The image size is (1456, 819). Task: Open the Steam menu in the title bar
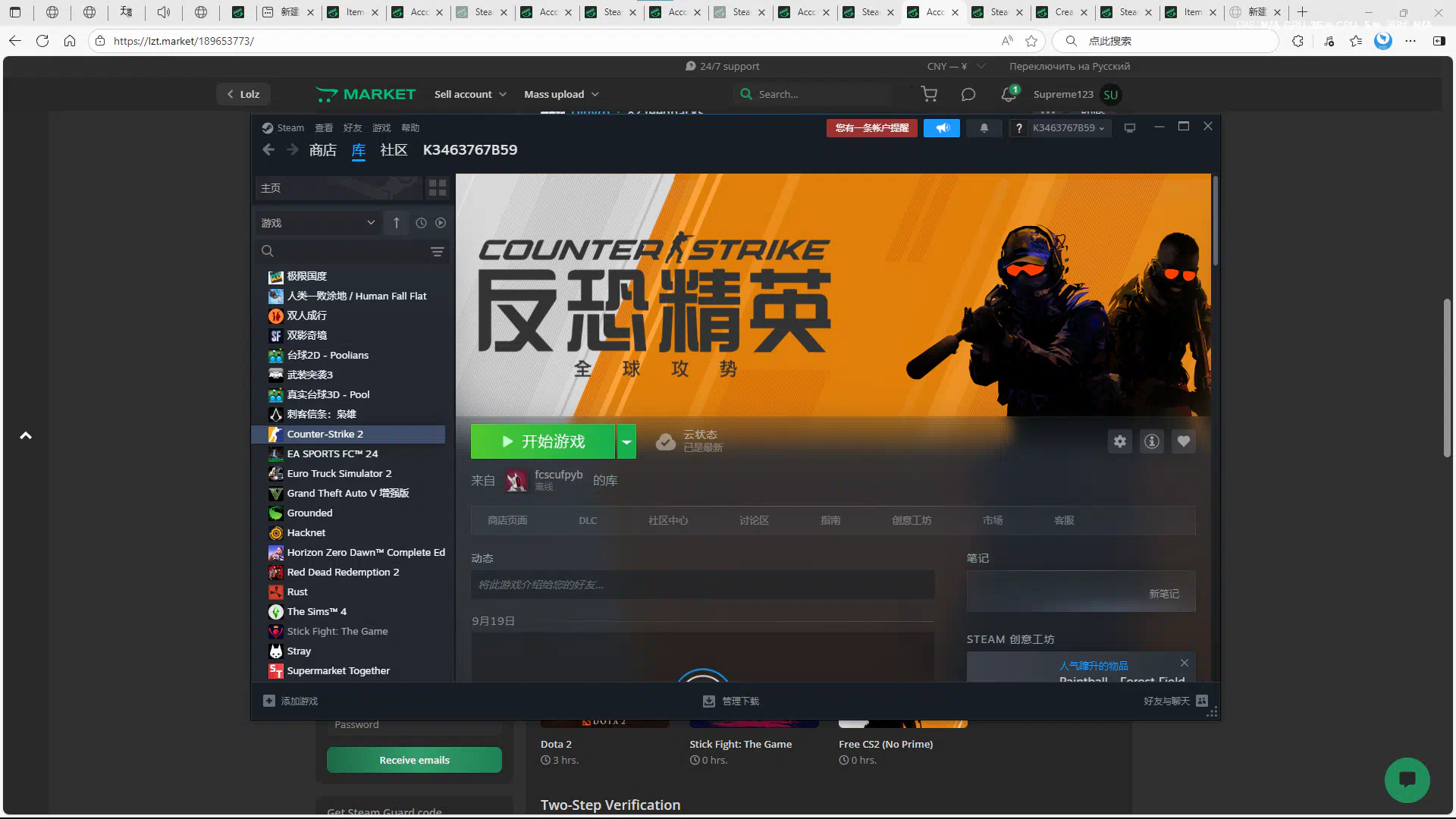pos(283,128)
